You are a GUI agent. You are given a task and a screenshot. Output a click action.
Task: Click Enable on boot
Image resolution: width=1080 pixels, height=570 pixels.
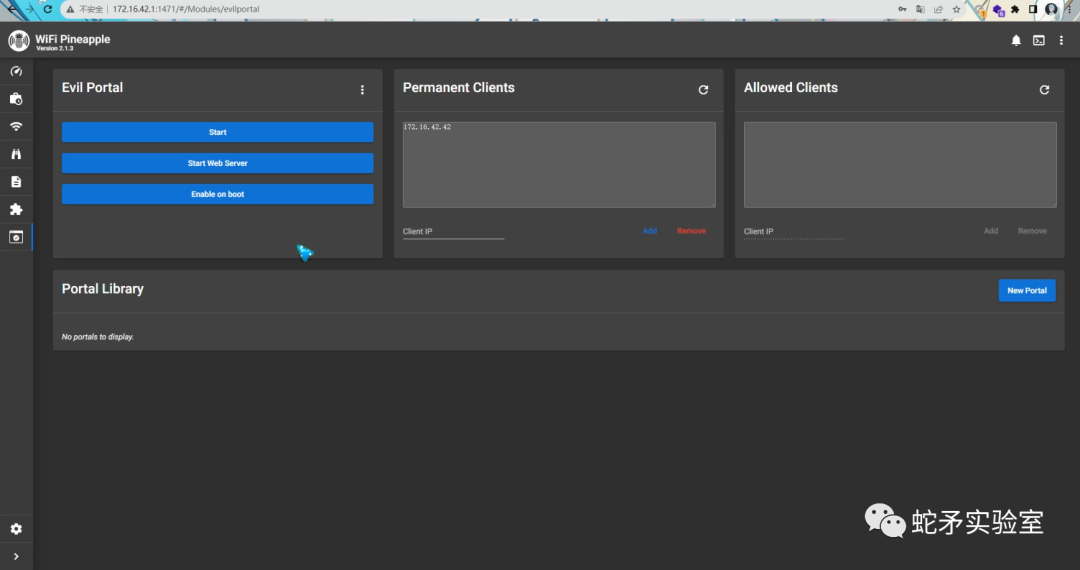218,194
